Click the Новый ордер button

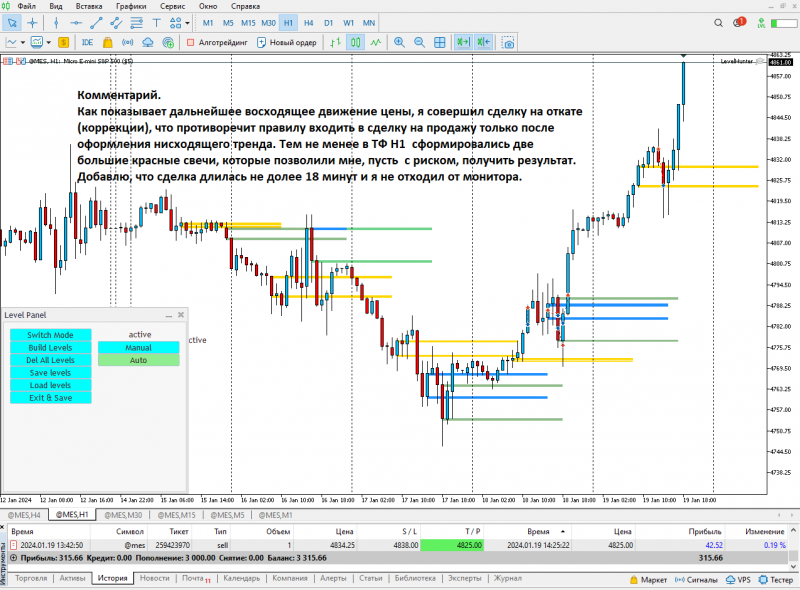(x=287, y=42)
